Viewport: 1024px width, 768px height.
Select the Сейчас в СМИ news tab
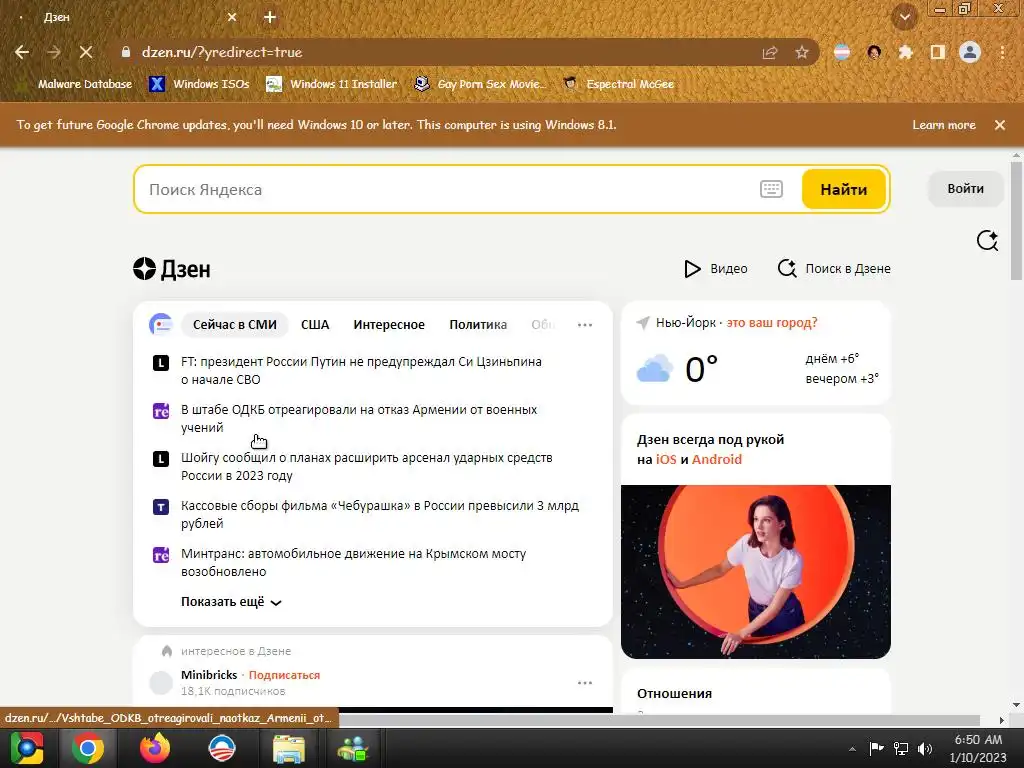(234, 325)
